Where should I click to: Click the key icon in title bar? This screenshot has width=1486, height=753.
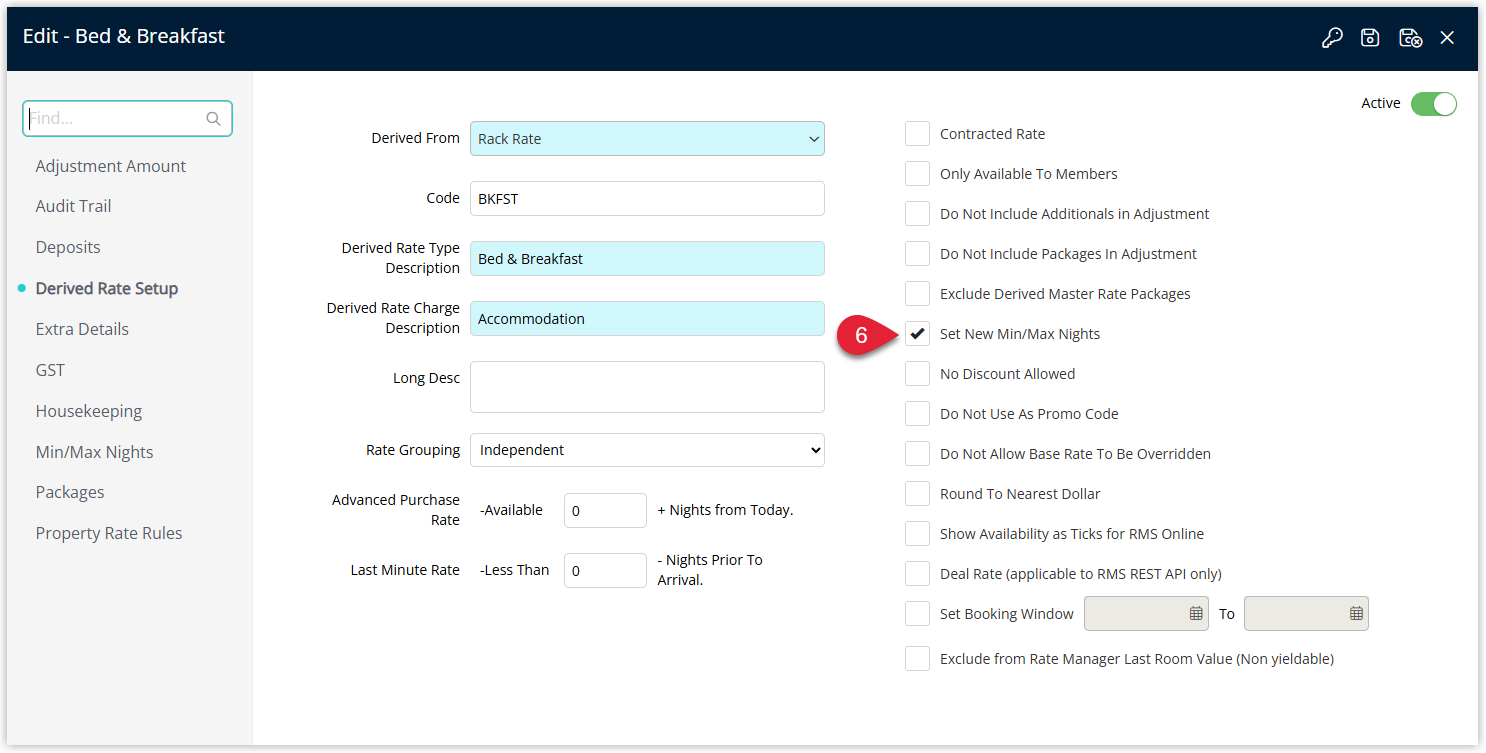click(1332, 38)
